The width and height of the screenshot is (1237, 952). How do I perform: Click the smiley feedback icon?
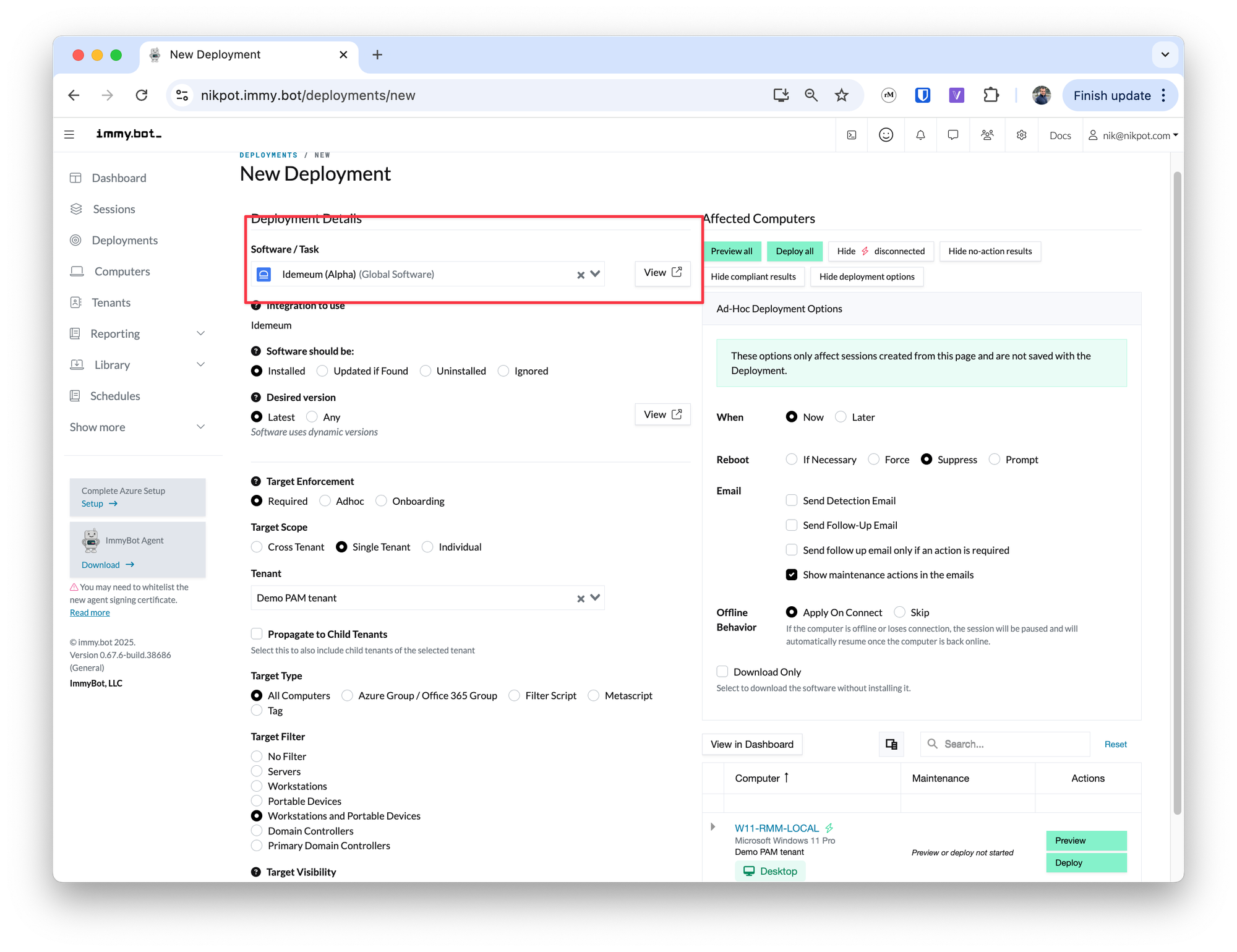(x=886, y=135)
